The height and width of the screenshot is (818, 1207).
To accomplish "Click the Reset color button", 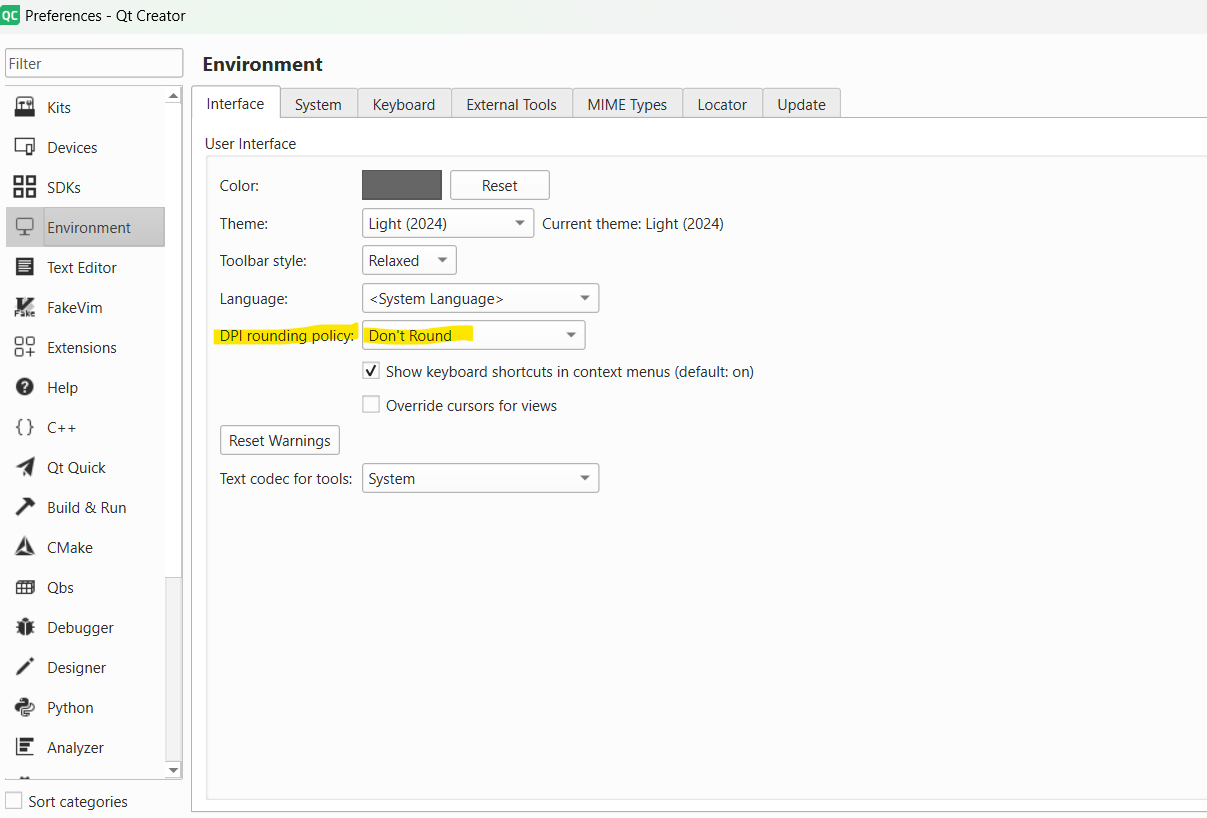I will pyautogui.click(x=500, y=185).
